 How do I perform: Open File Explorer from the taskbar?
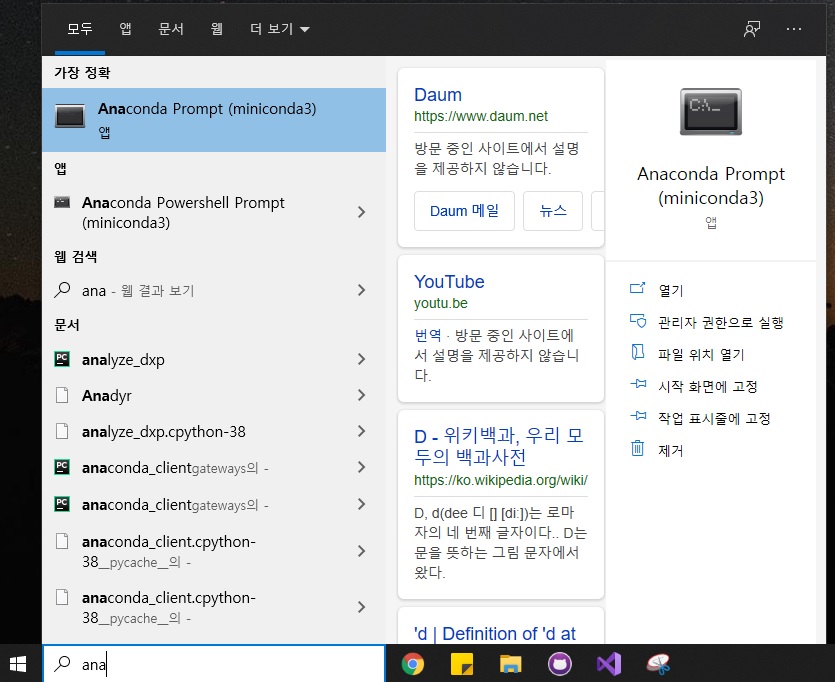pyautogui.click(x=511, y=664)
